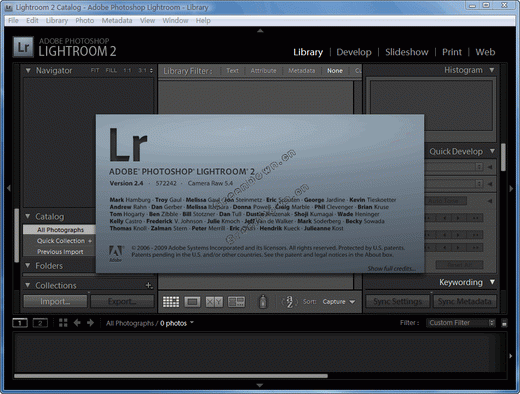Switch to Loupe view icon
The height and width of the screenshot is (394, 520).
click(x=192, y=302)
